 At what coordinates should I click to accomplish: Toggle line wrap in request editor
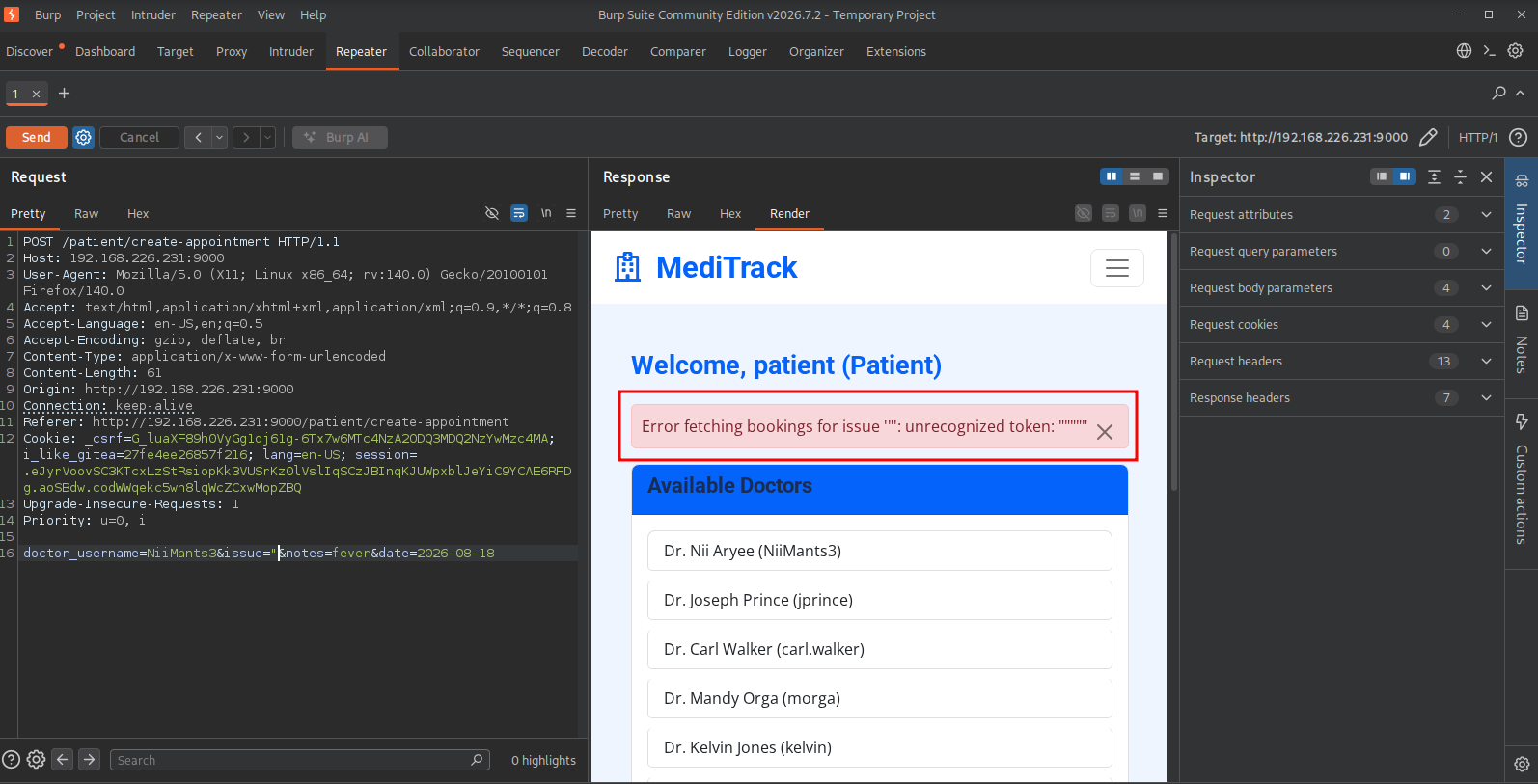pos(519,213)
